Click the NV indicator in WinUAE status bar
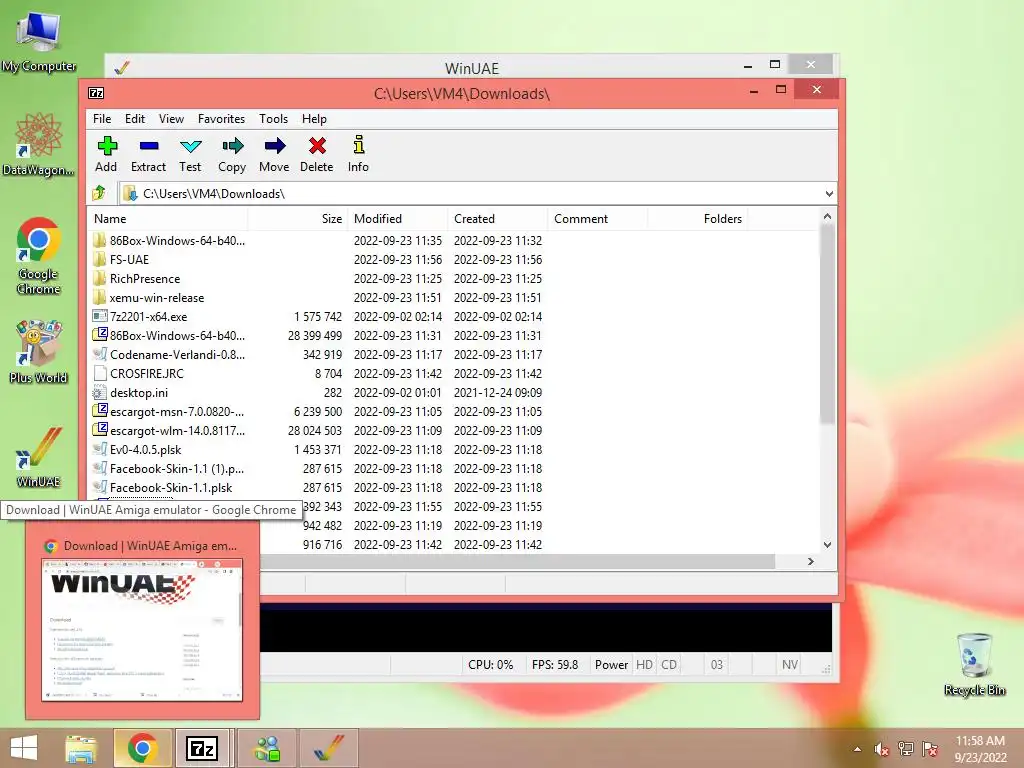Image resolution: width=1024 pixels, height=768 pixels. [790, 665]
